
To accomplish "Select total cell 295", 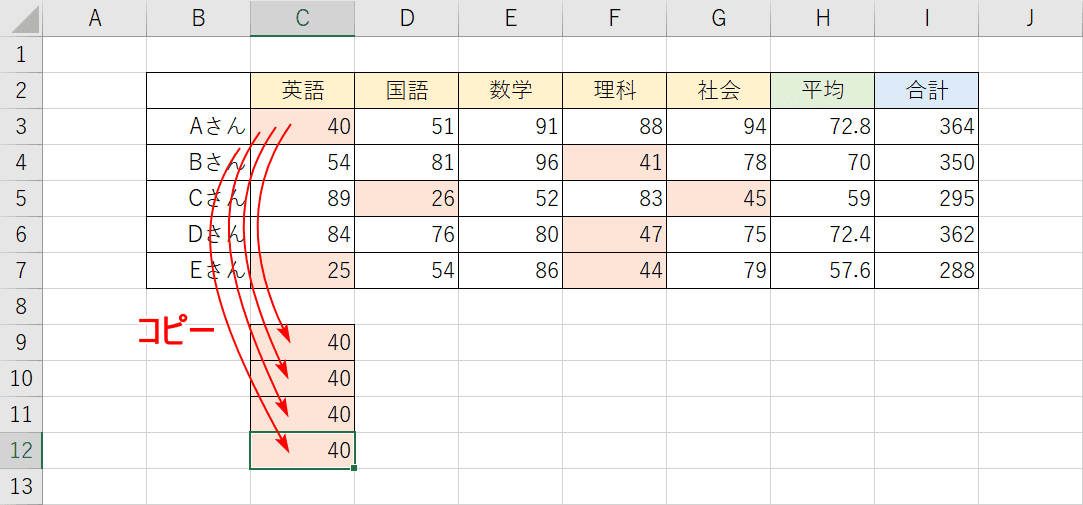I will coord(926,198).
